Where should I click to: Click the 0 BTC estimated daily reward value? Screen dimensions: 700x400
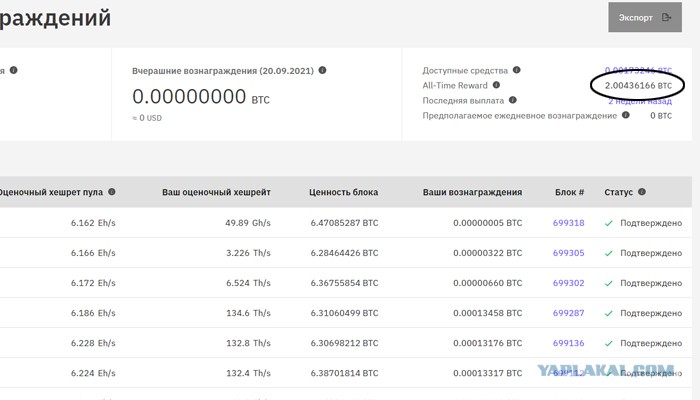(x=661, y=116)
